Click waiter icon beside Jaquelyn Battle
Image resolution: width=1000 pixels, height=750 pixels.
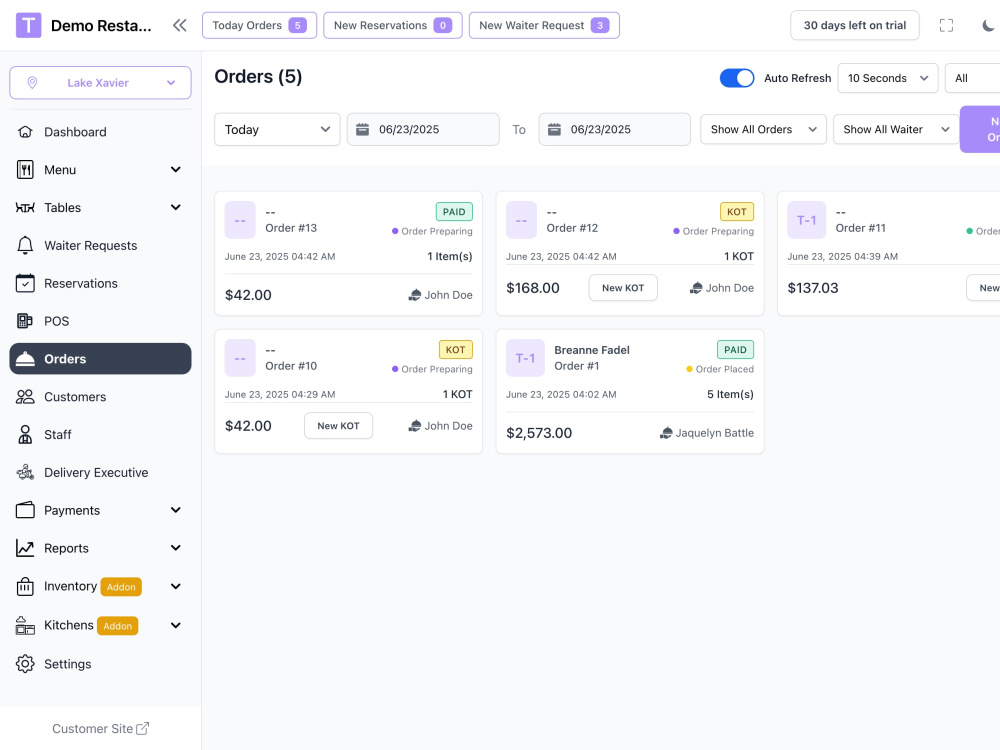coord(666,433)
